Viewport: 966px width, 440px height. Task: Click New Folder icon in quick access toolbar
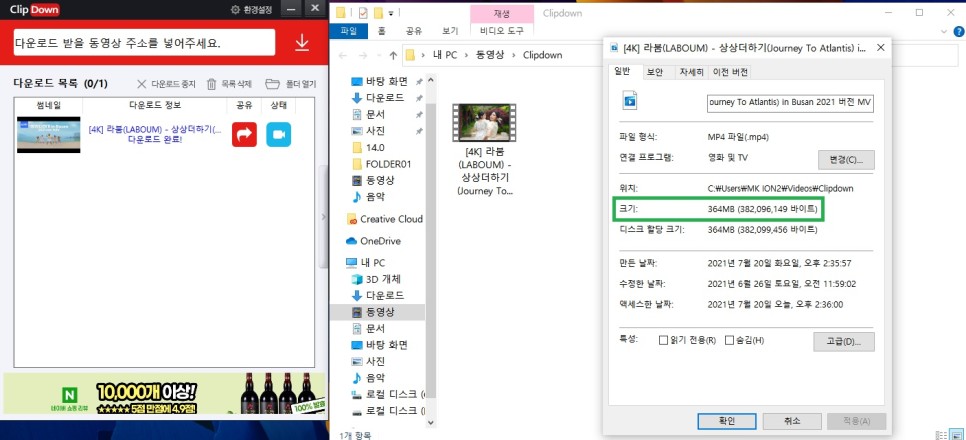378,11
